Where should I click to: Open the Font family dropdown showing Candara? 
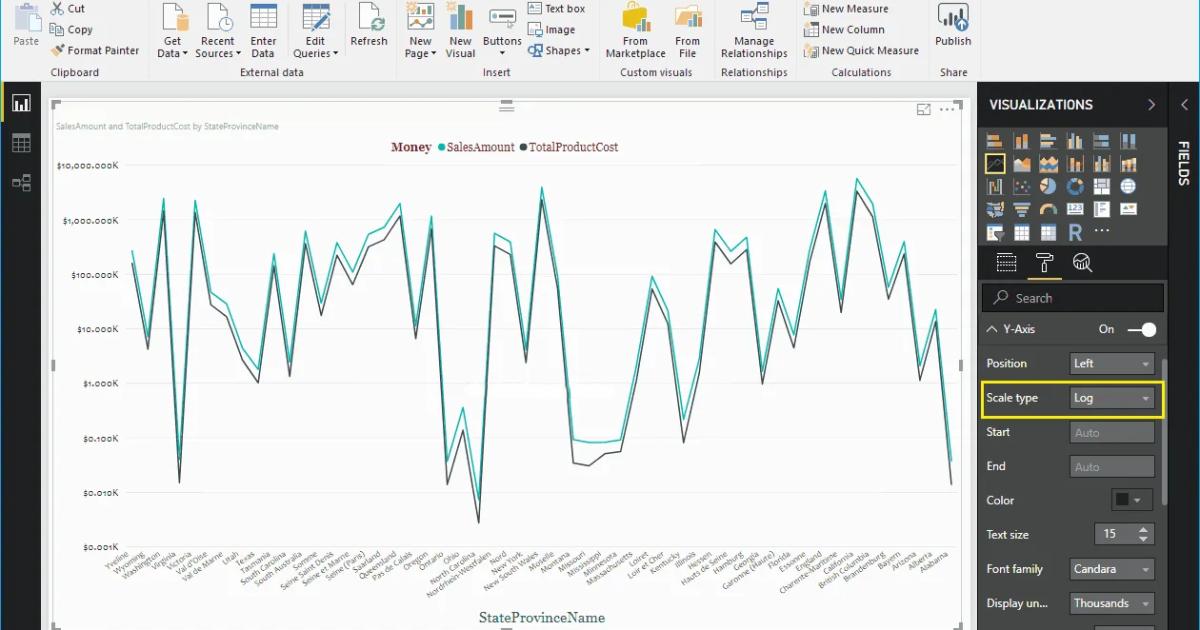pyautogui.click(x=1111, y=568)
